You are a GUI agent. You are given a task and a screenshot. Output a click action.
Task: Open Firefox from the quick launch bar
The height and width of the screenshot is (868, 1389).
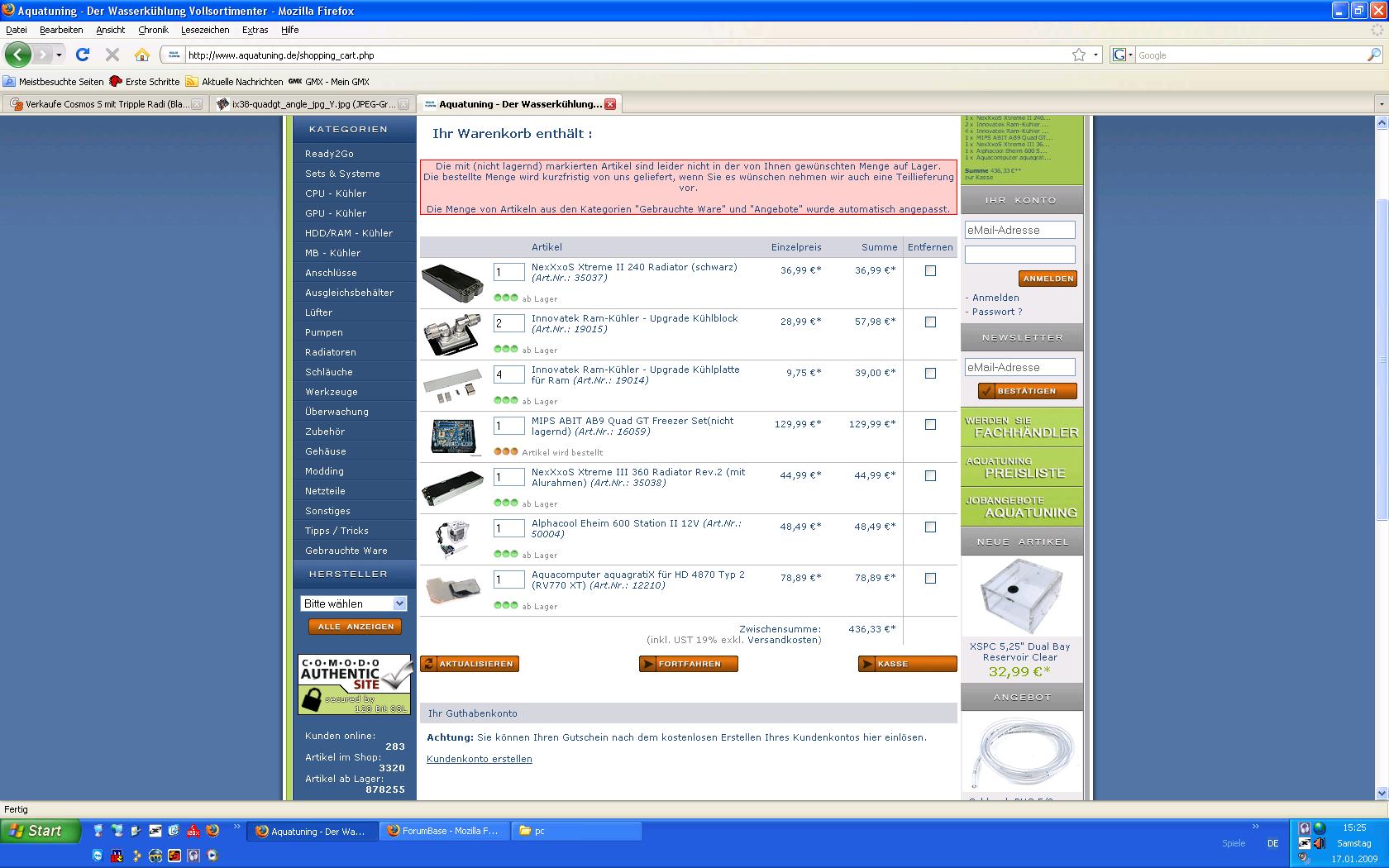pyautogui.click(x=212, y=831)
